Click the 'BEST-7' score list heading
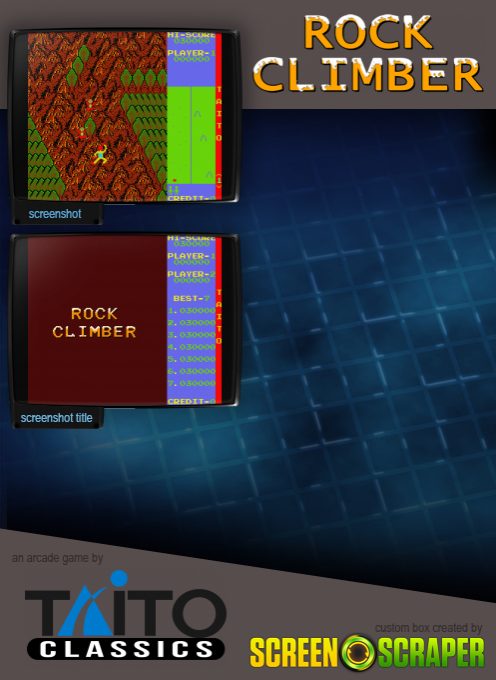The image size is (496, 680). point(191,298)
